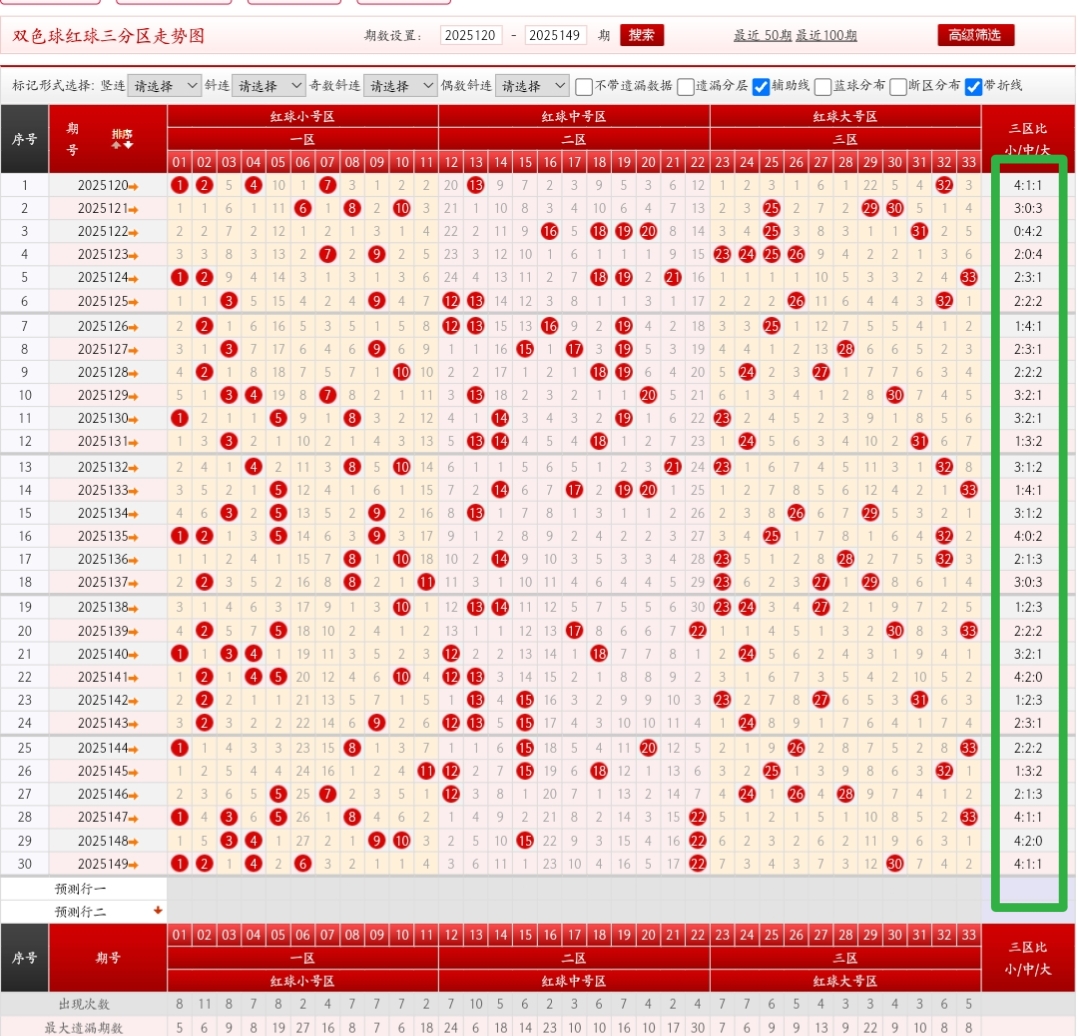Click the orange arrow next to 2025135
1078x1036 pixels.
pyautogui.click(x=134, y=537)
